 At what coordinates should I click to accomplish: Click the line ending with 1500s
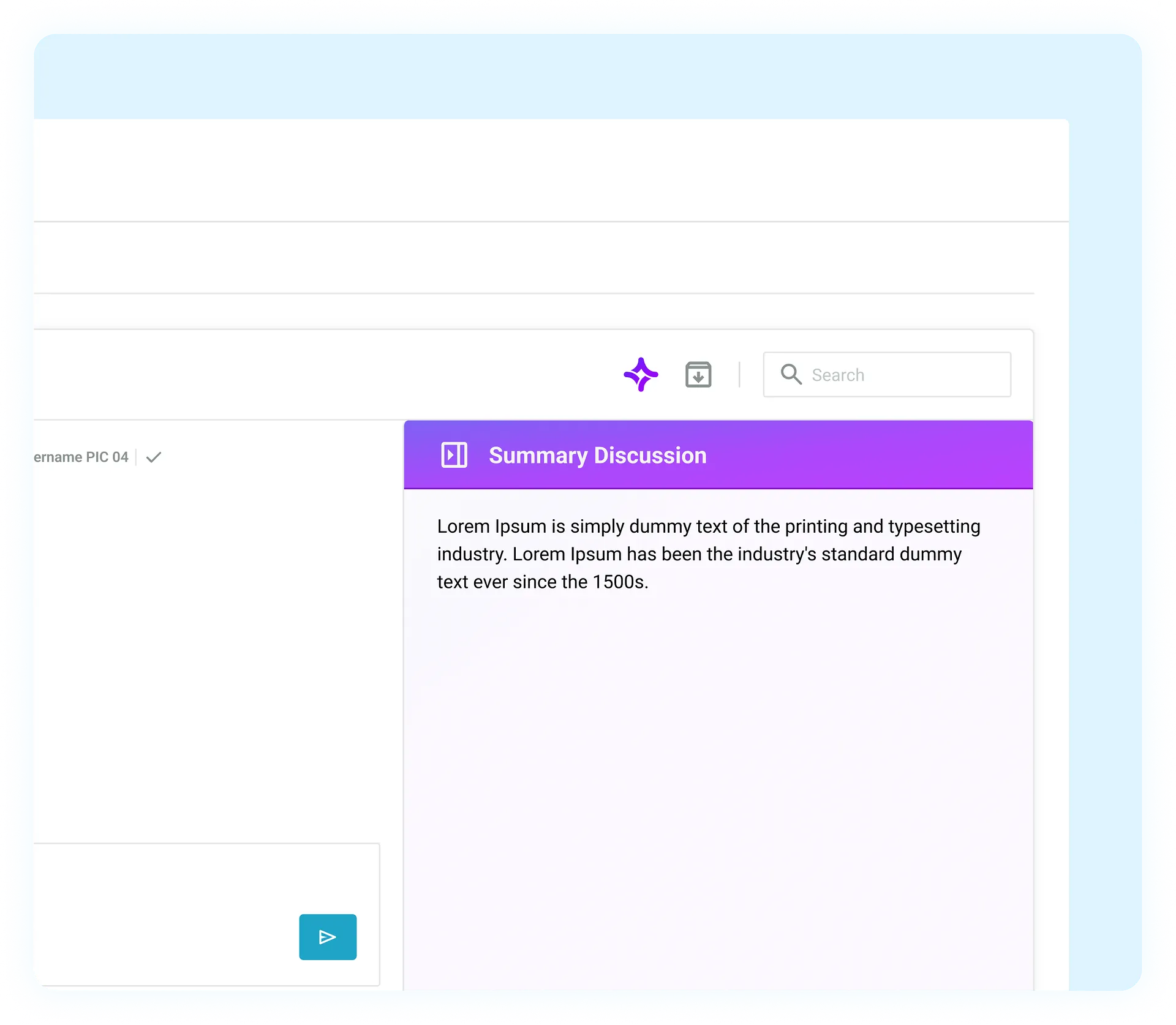coord(543,582)
